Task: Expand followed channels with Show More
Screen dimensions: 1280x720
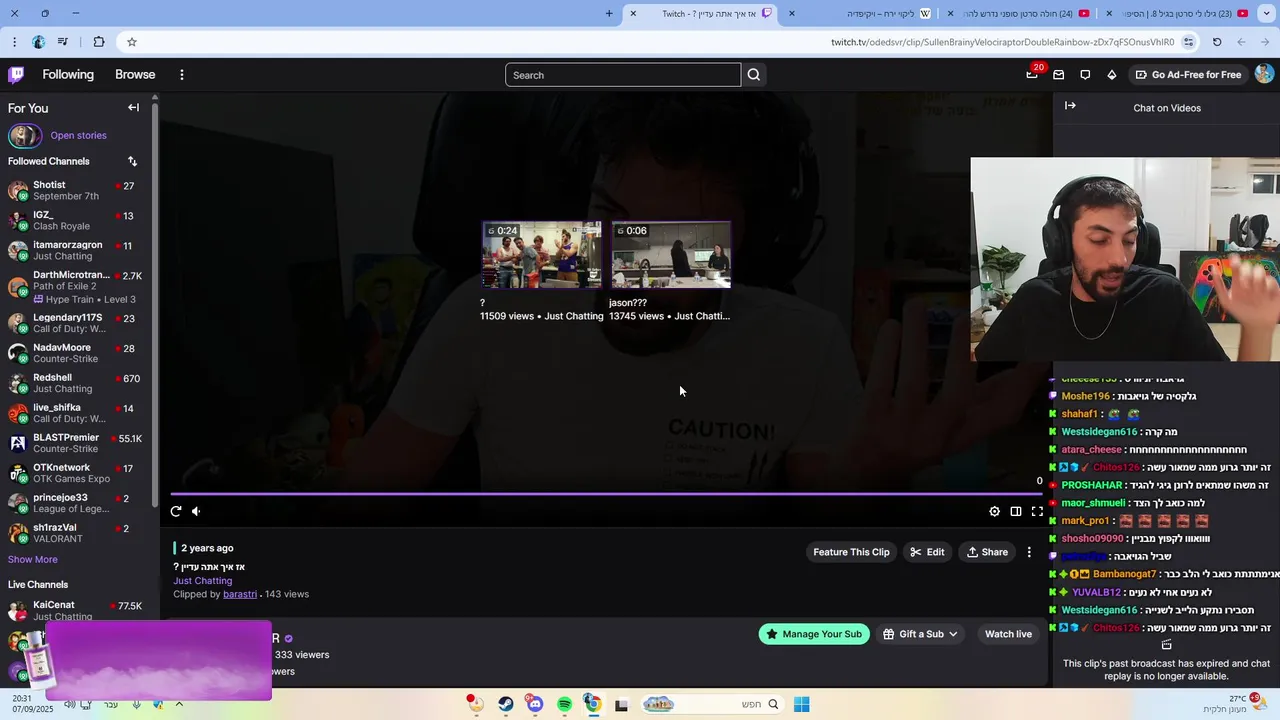Action: pyautogui.click(x=33, y=560)
